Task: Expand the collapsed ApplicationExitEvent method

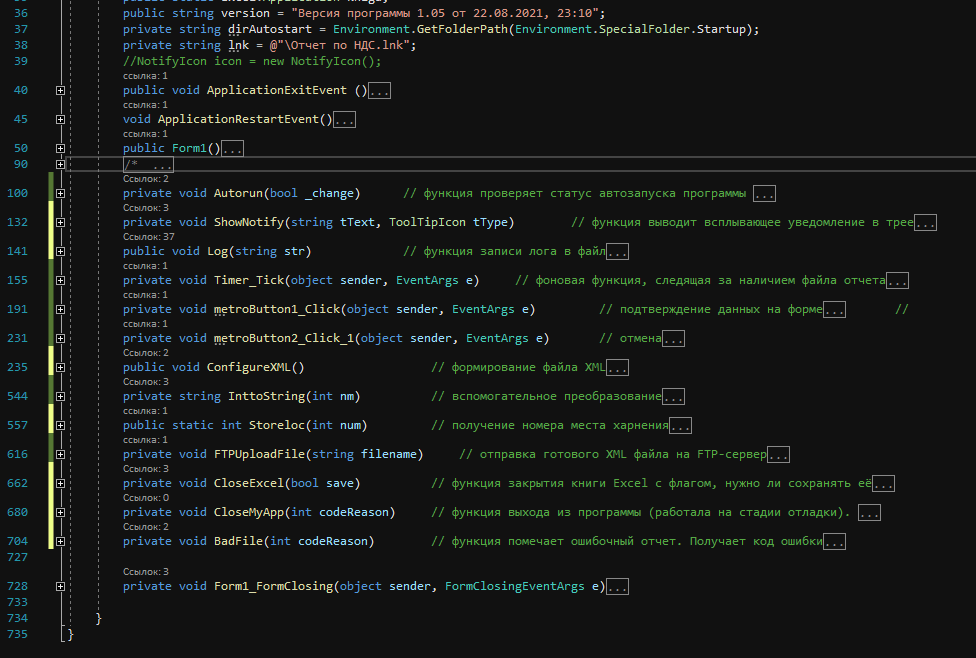Action: [60, 90]
